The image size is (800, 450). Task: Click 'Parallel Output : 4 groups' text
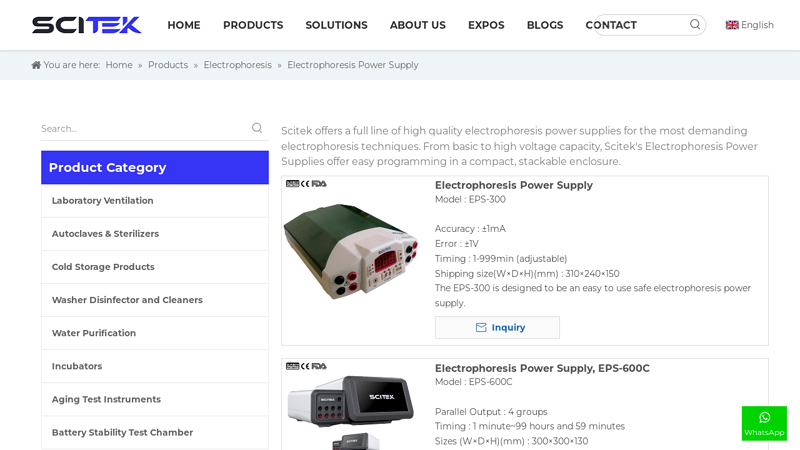click(491, 412)
